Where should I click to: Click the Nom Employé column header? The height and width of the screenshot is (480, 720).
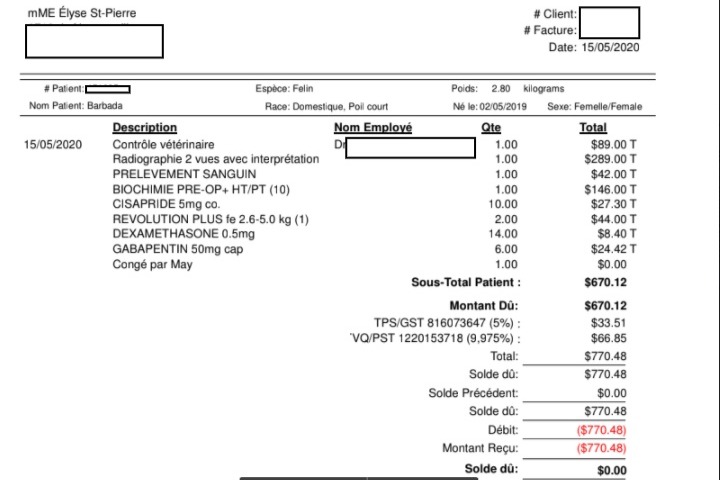pyautogui.click(x=373, y=127)
